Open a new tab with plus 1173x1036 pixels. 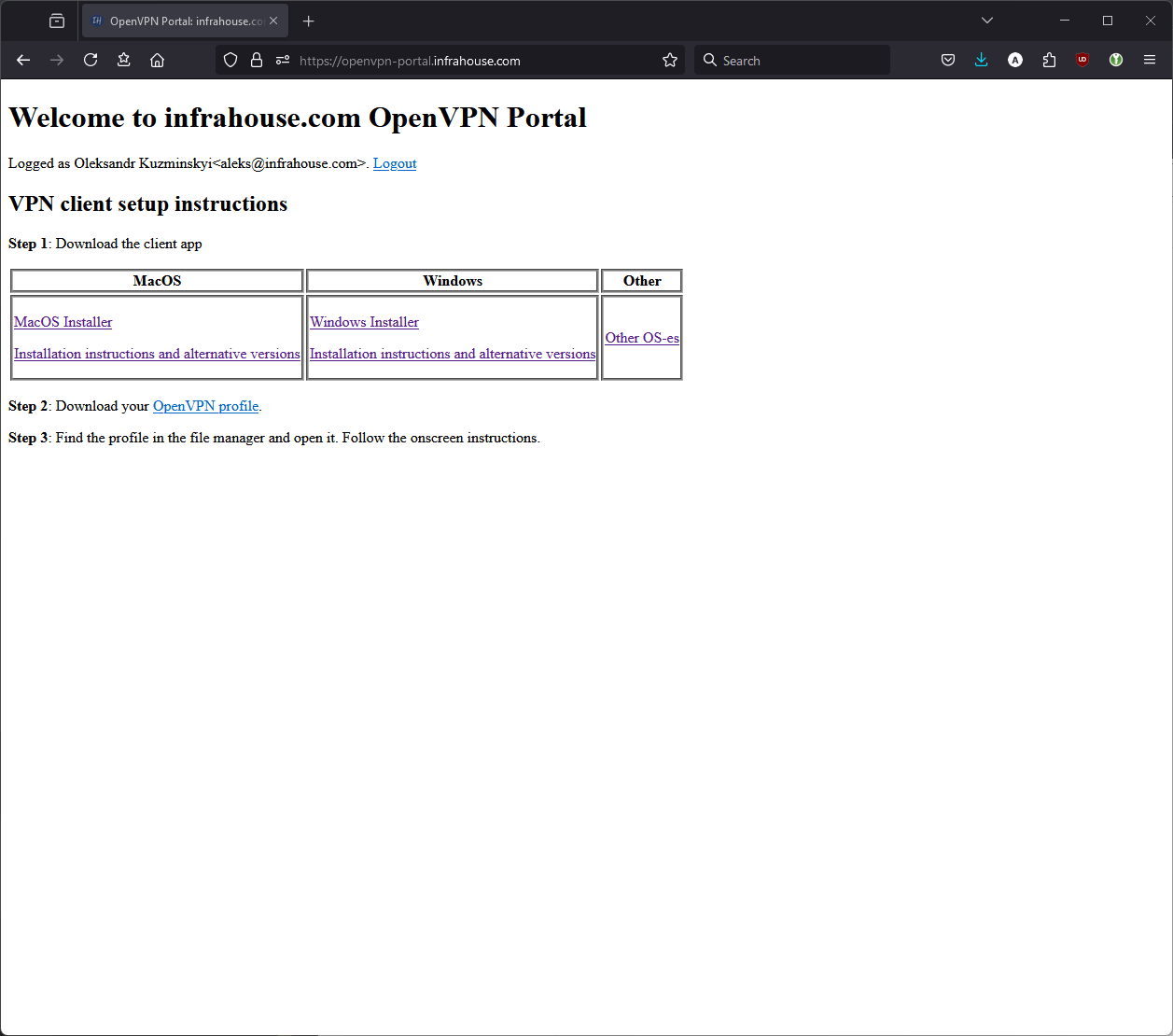pos(309,21)
